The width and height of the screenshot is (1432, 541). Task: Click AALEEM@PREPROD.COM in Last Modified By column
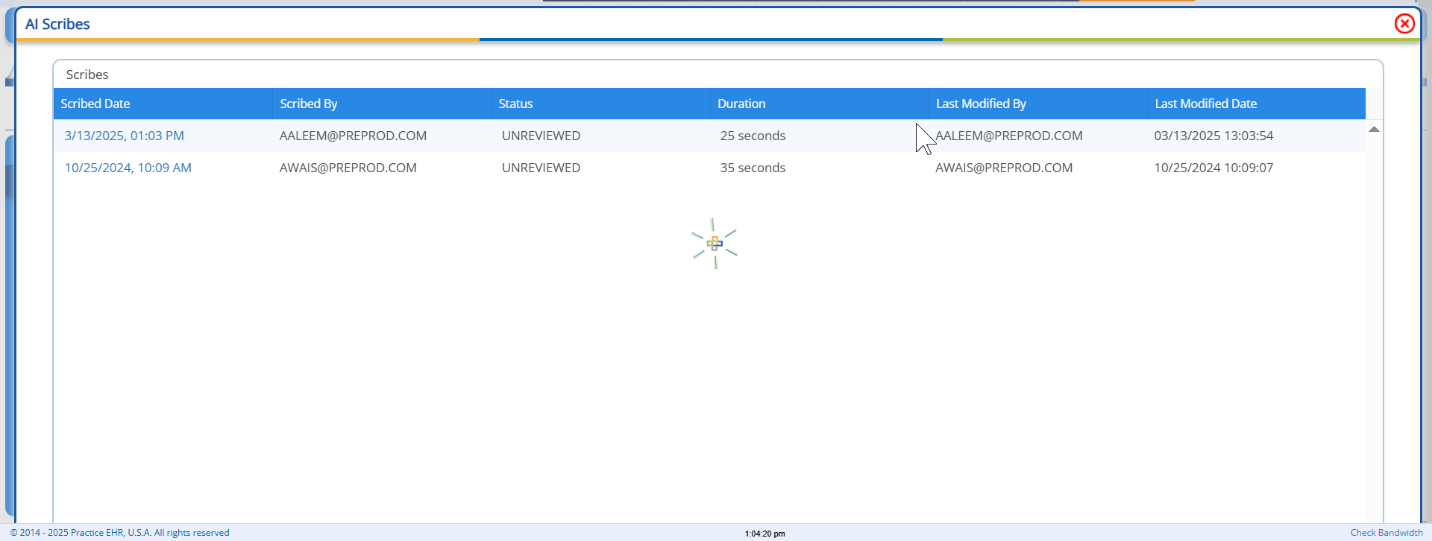tap(1009, 136)
